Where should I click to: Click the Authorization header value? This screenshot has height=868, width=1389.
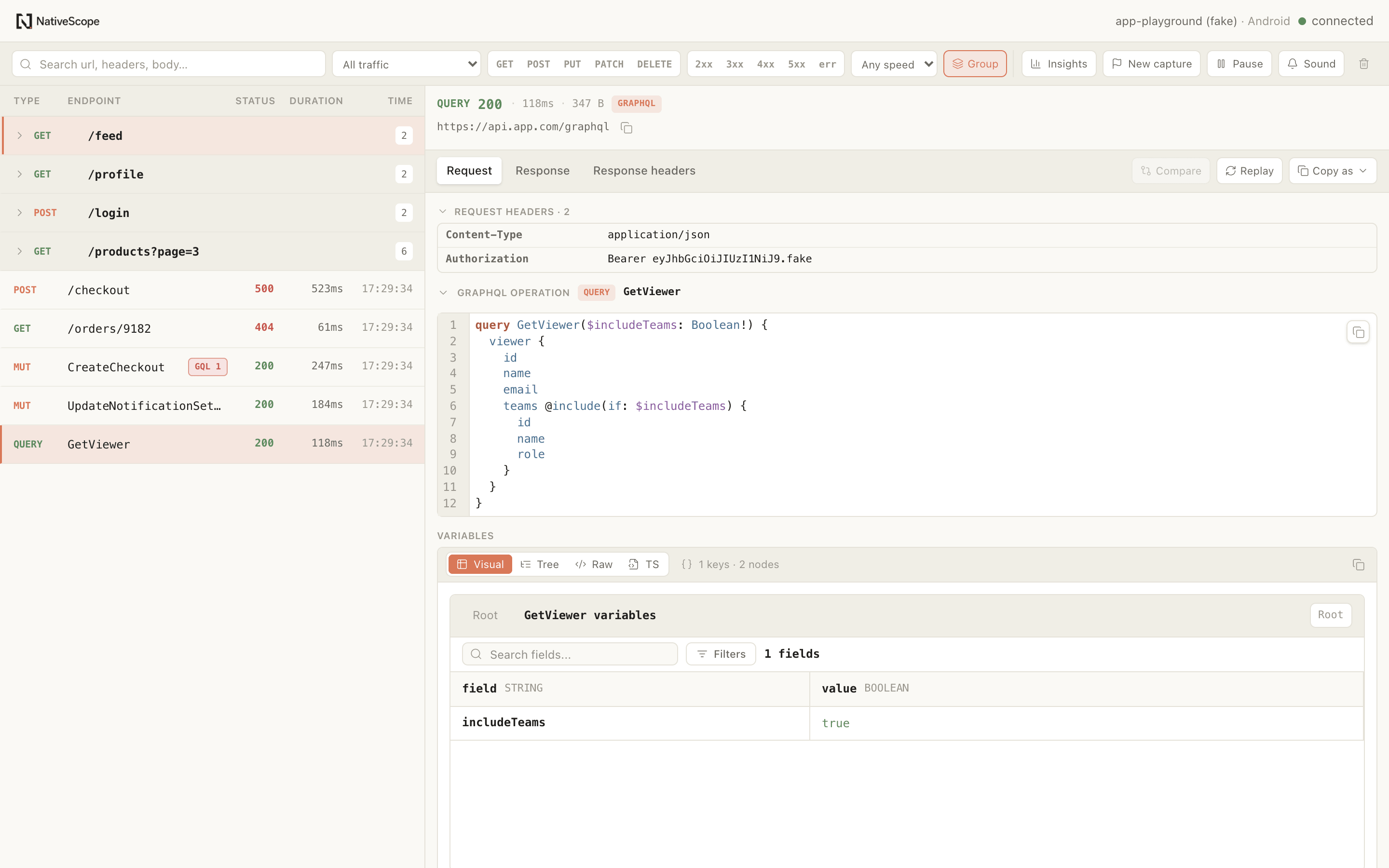pos(709,258)
